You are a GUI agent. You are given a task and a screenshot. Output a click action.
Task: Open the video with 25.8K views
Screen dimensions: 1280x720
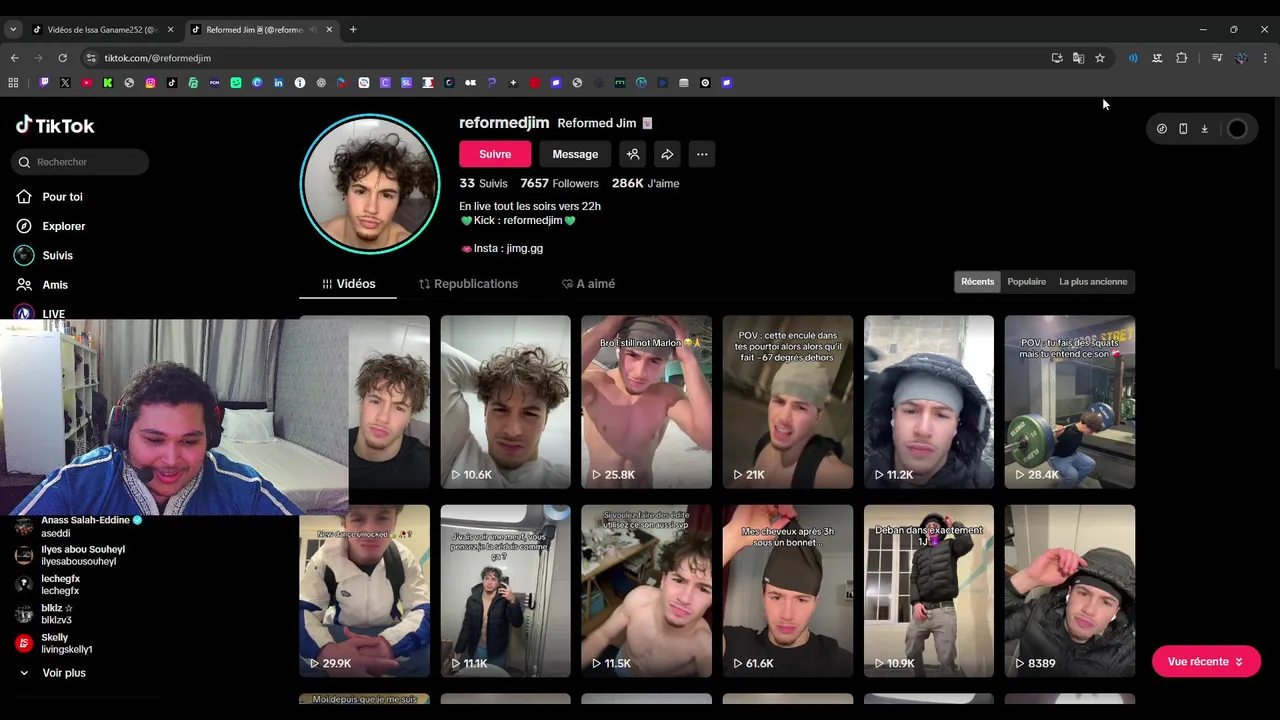pos(647,402)
